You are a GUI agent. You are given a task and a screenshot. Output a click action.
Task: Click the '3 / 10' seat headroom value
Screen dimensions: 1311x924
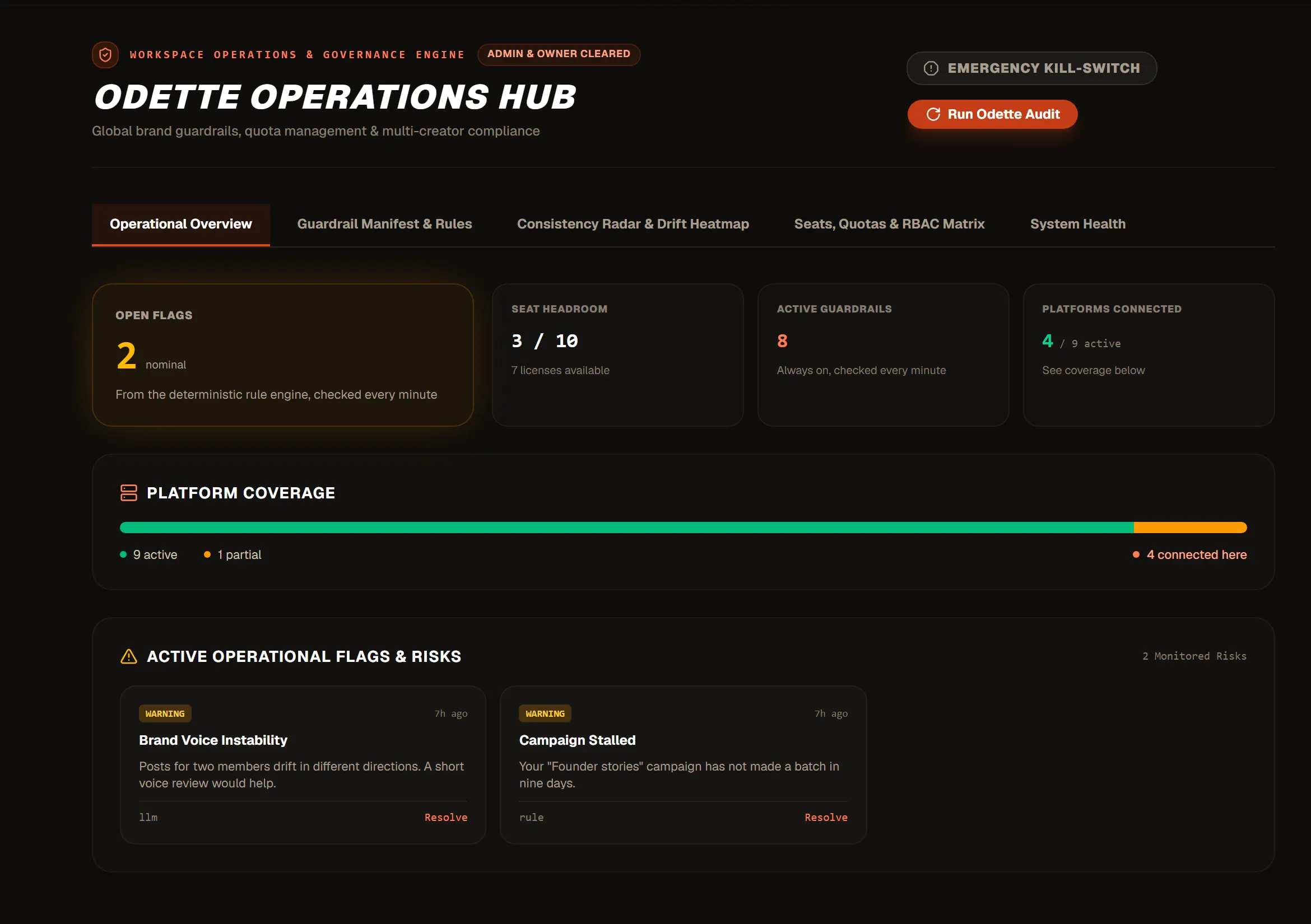[x=544, y=341]
